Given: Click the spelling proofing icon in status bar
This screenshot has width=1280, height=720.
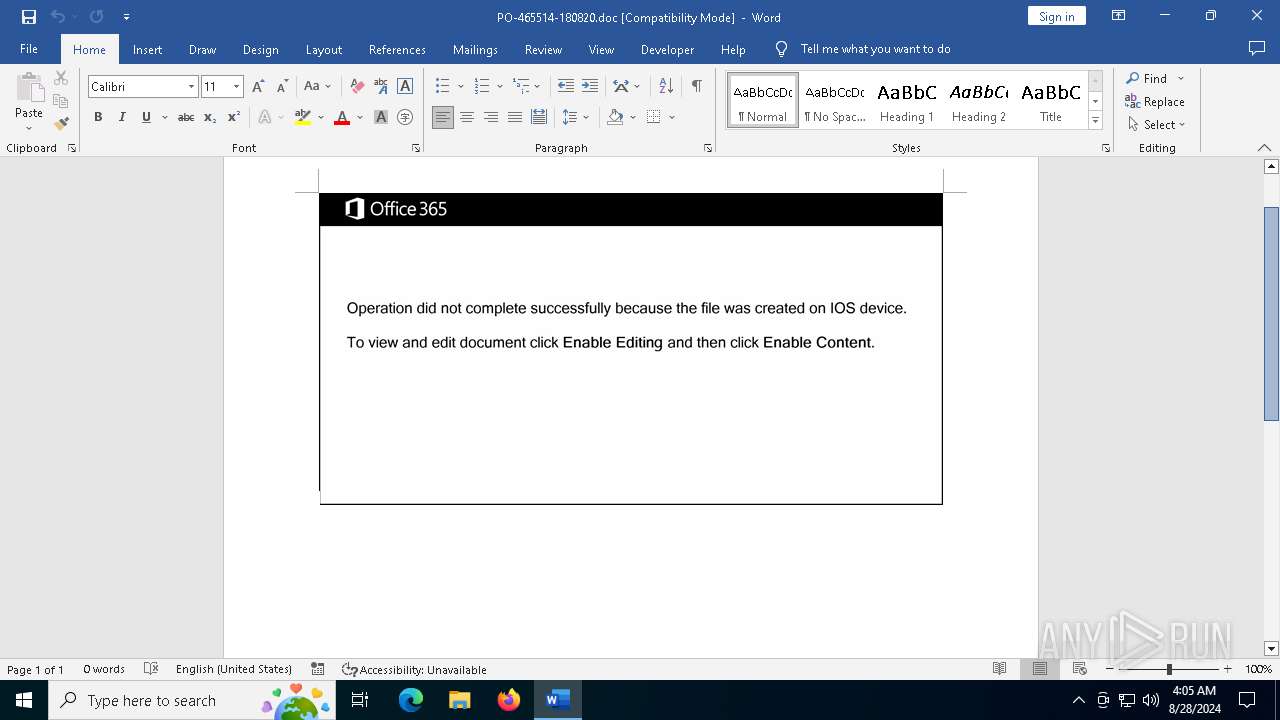Looking at the screenshot, I should pos(151,669).
